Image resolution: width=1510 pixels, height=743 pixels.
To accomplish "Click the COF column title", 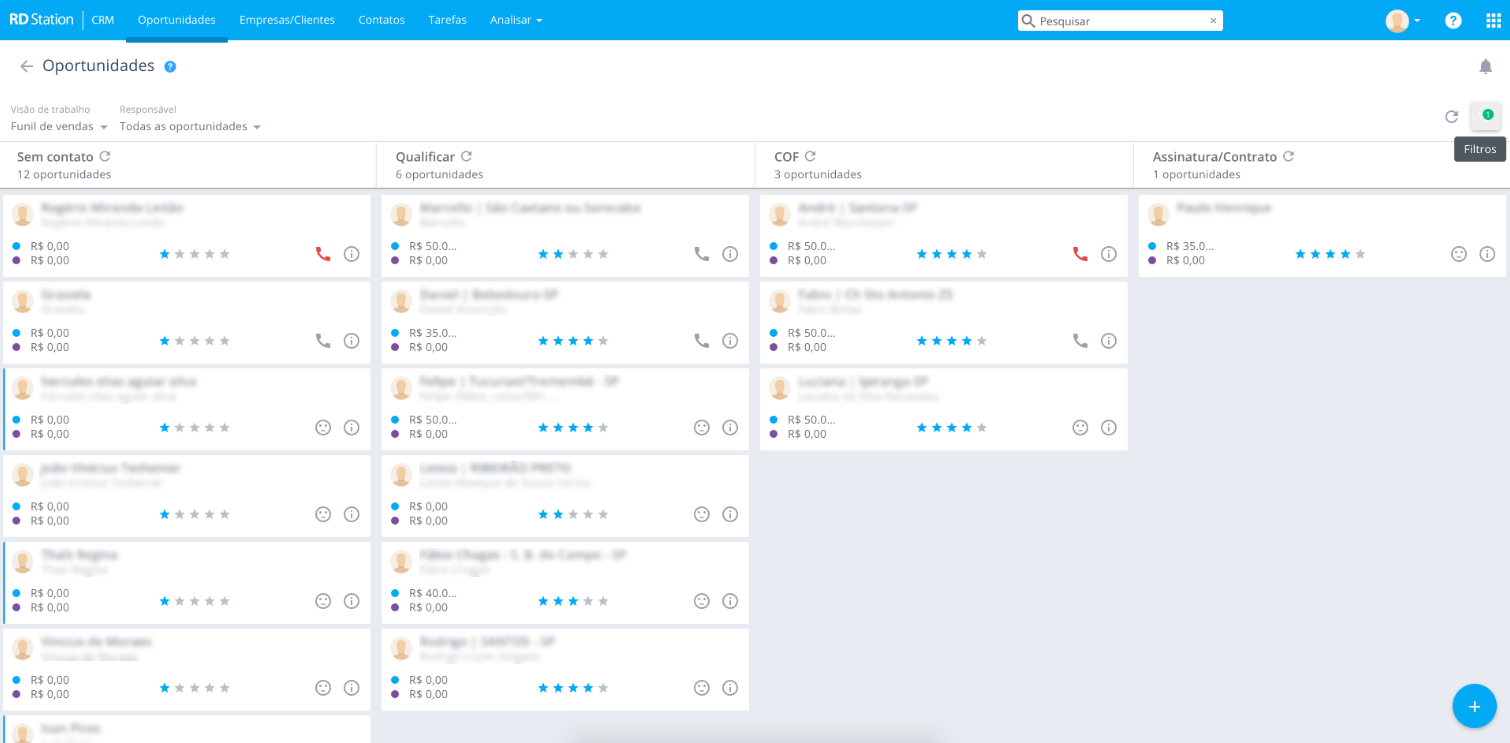I will click(x=786, y=157).
